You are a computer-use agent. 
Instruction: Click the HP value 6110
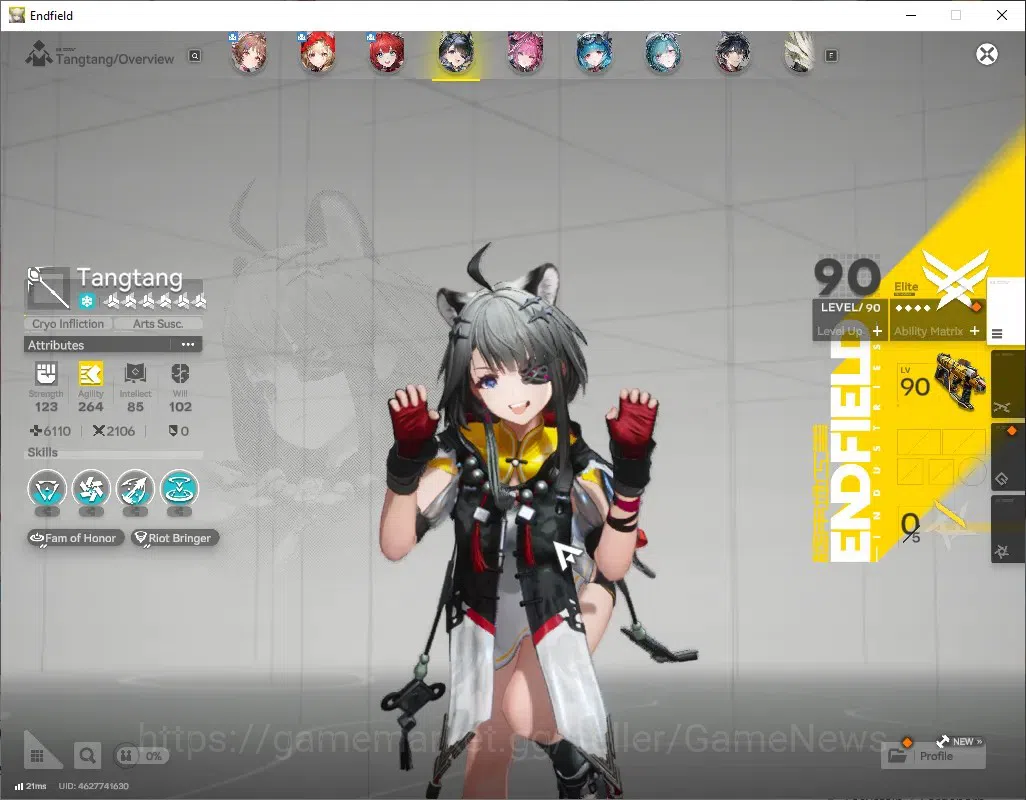(51, 431)
